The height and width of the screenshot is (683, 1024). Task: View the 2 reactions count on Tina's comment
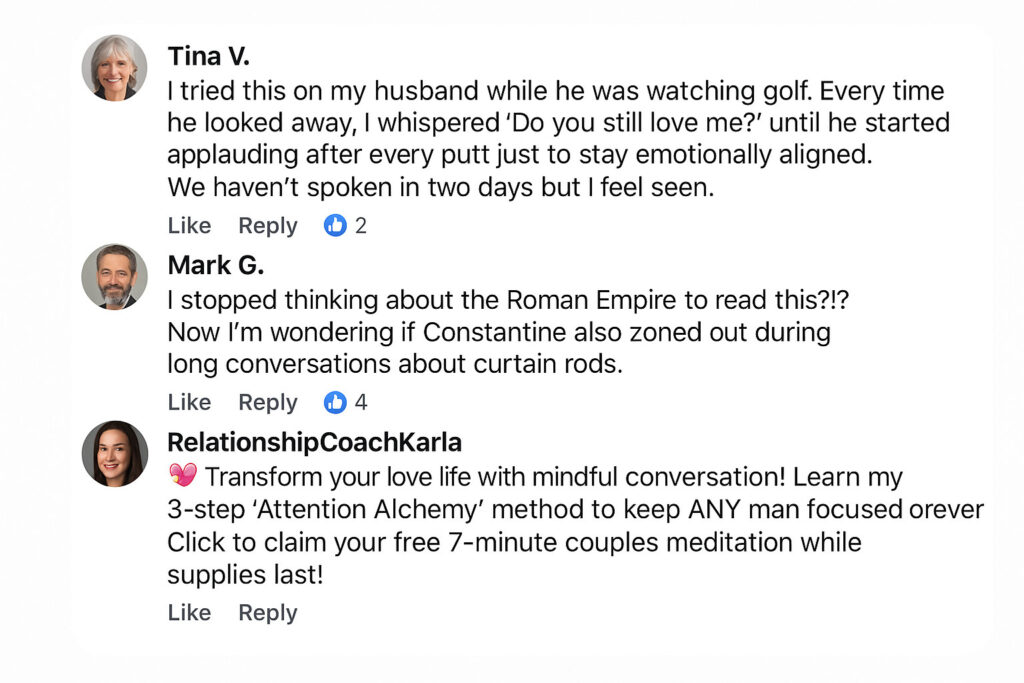click(x=360, y=226)
